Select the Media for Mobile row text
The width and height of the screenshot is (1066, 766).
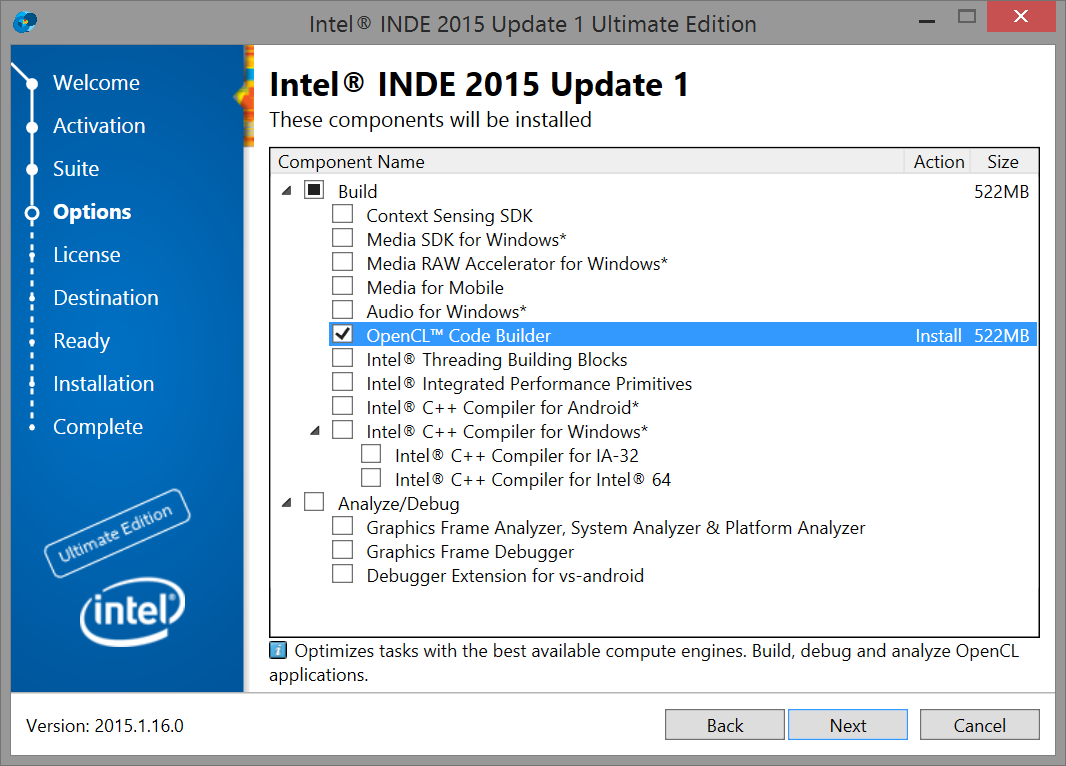(x=435, y=288)
